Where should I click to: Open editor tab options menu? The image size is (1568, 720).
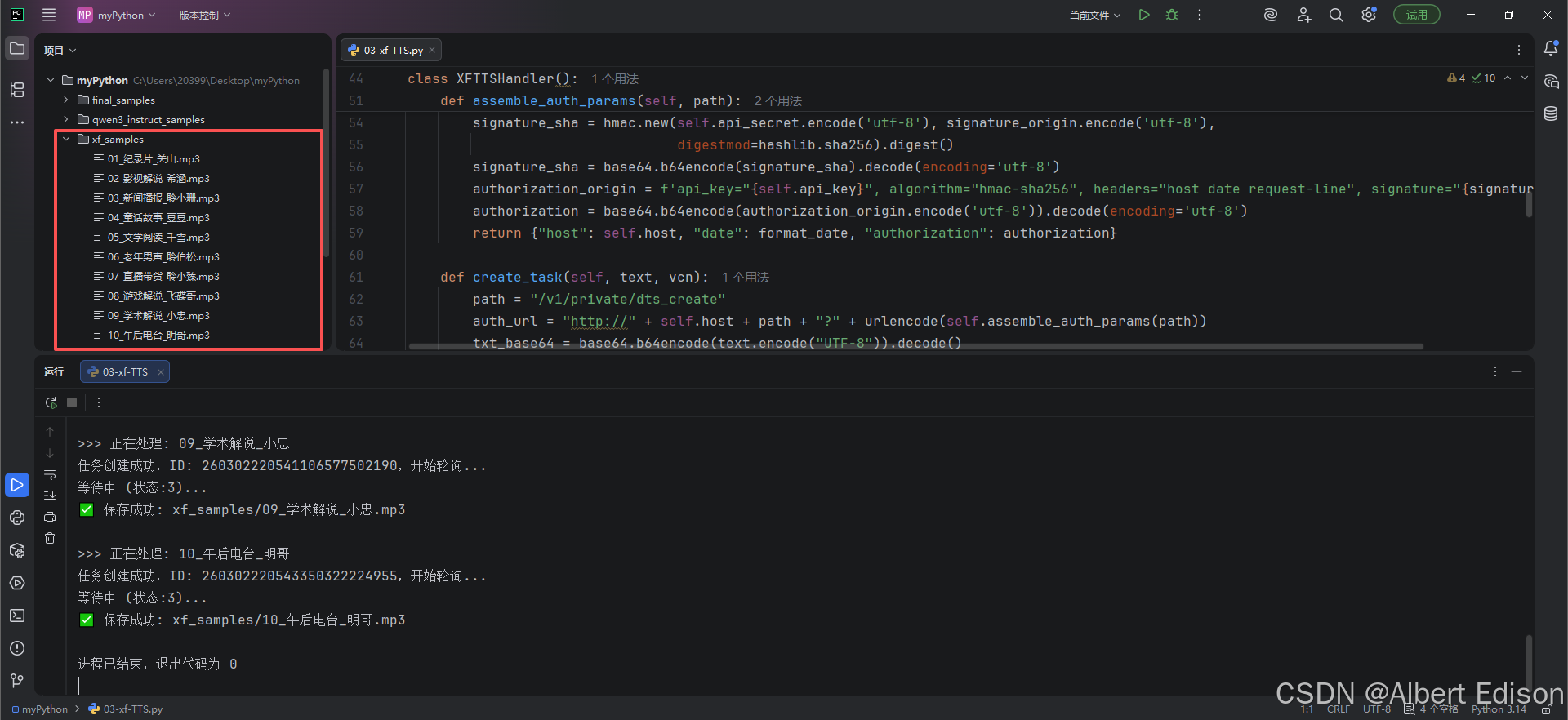click(x=1519, y=50)
